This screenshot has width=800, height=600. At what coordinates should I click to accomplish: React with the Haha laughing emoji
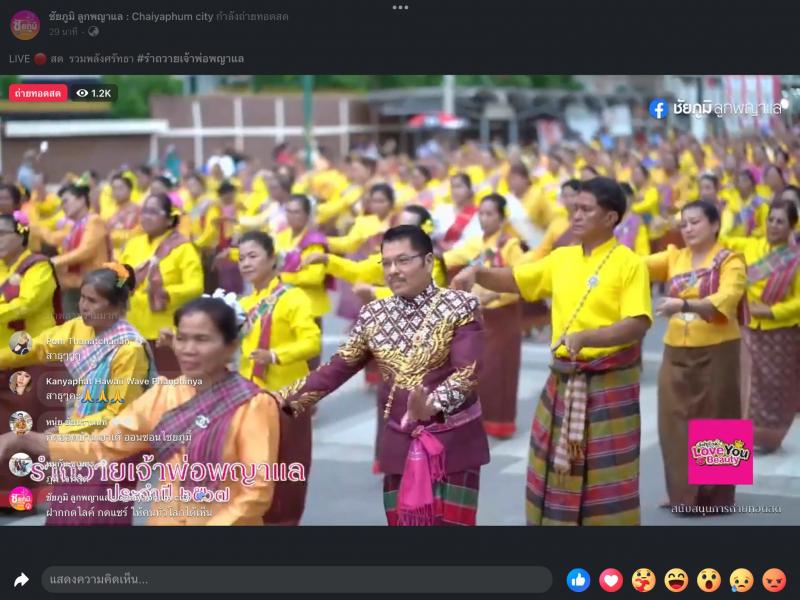676,580
